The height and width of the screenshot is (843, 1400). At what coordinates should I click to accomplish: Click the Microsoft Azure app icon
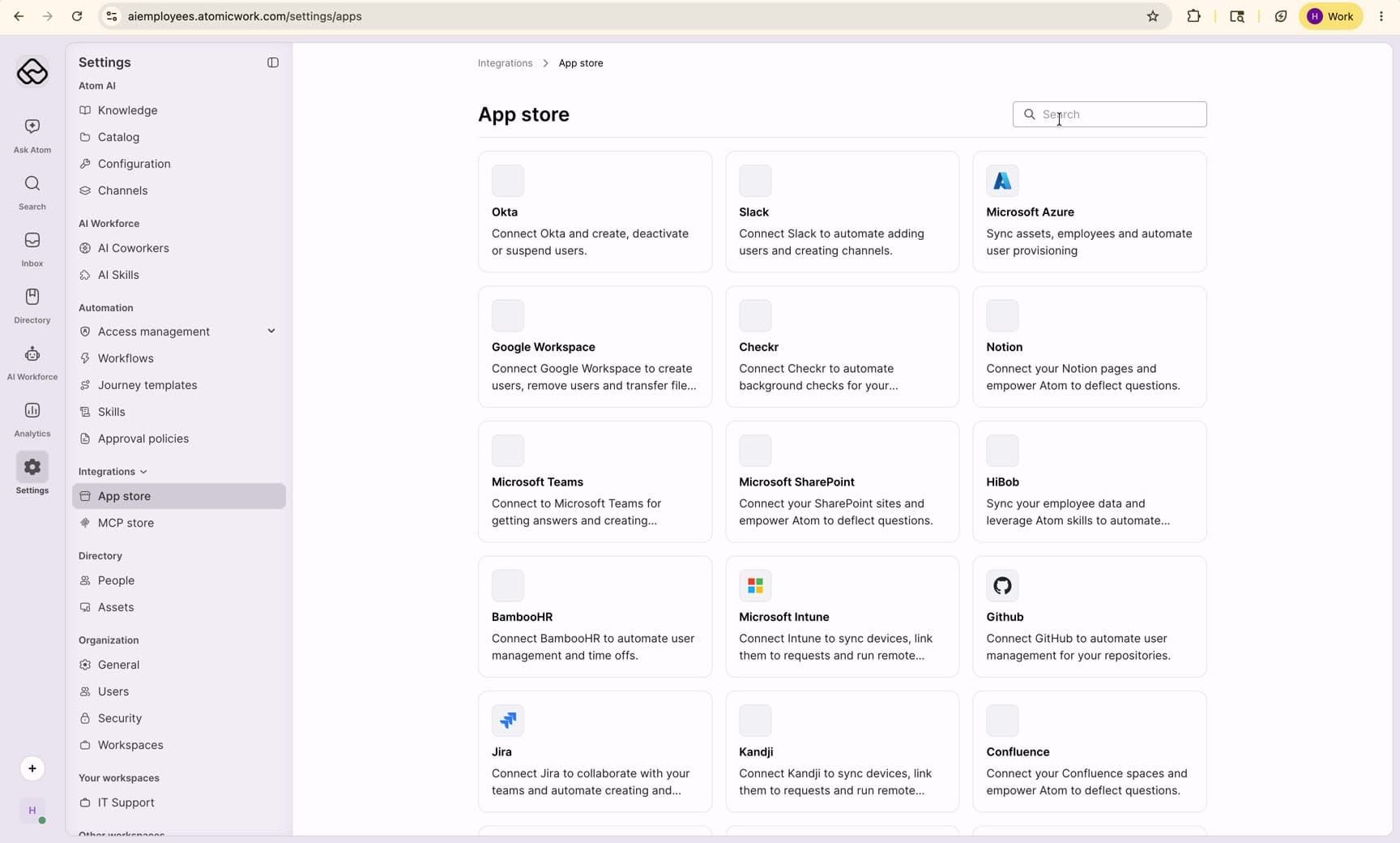click(x=1002, y=181)
